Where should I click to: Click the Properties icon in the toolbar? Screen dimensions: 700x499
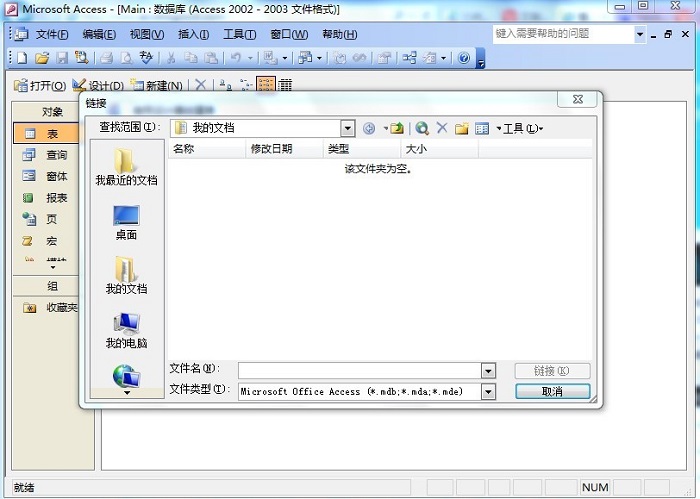pyautogui.click(x=384, y=58)
